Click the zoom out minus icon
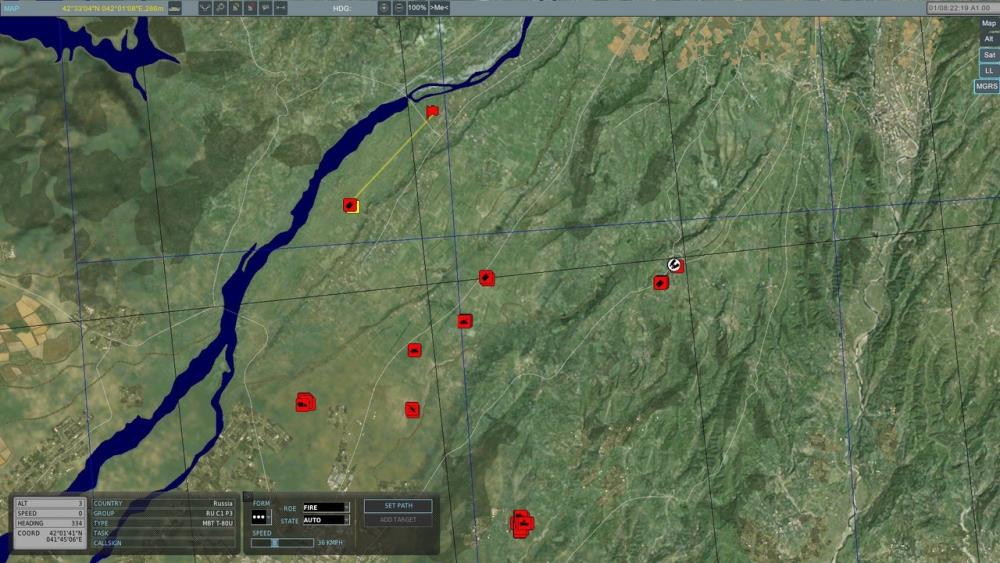Viewport: 1000px width, 563px height. [x=399, y=7]
